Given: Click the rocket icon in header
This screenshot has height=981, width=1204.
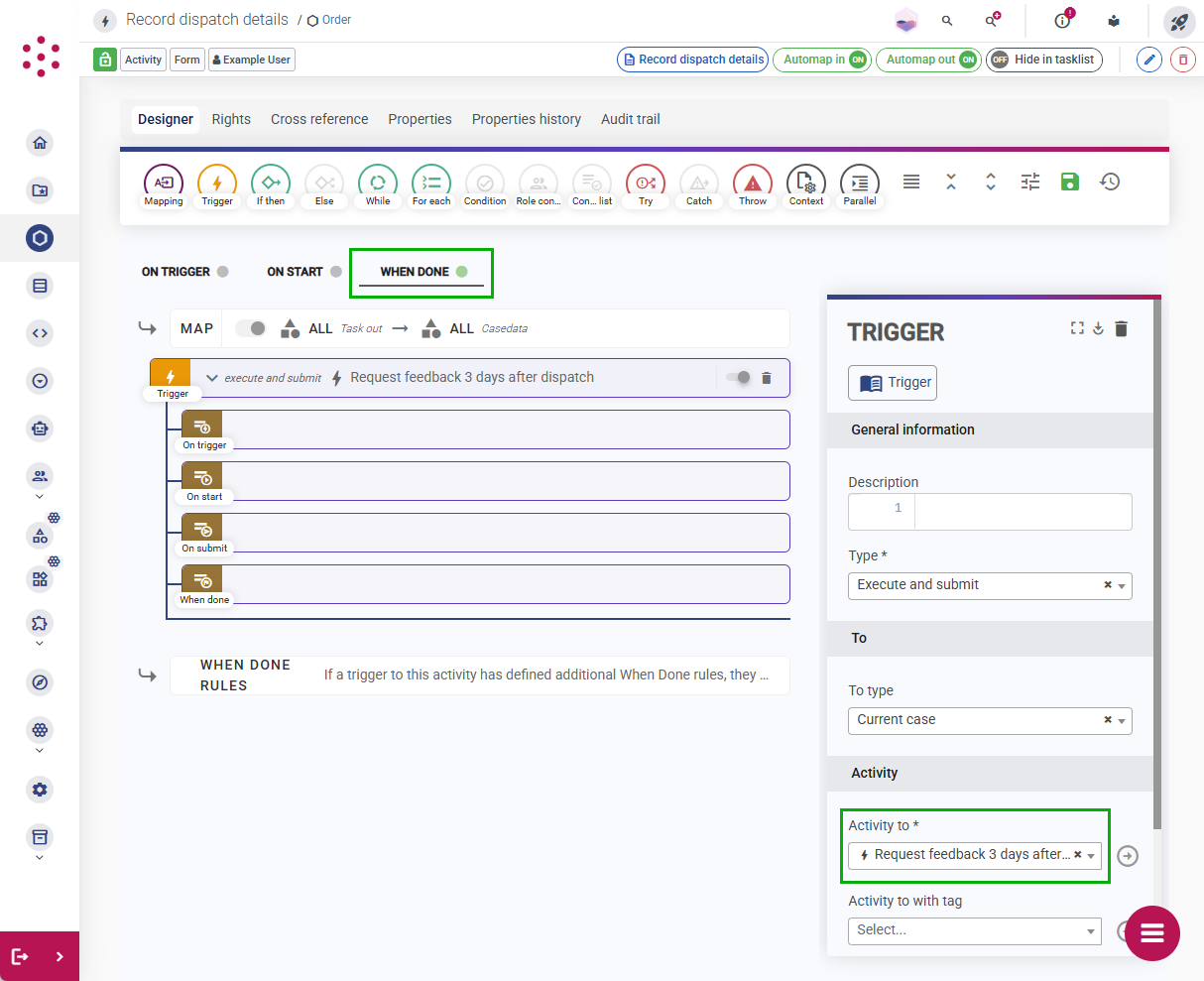Looking at the screenshot, I should pyautogui.click(x=1179, y=21).
